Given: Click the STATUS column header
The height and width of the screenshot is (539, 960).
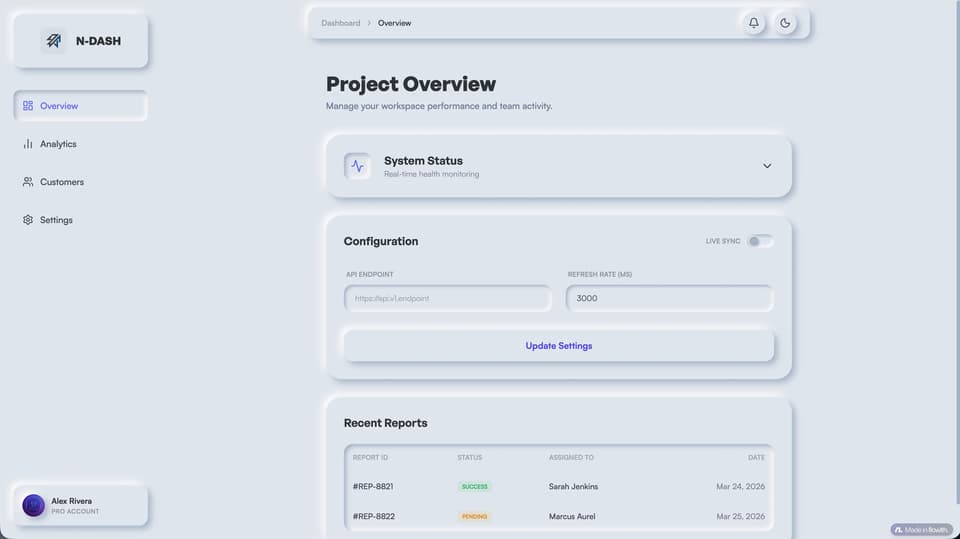Looking at the screenshot, I should (470, 458).
